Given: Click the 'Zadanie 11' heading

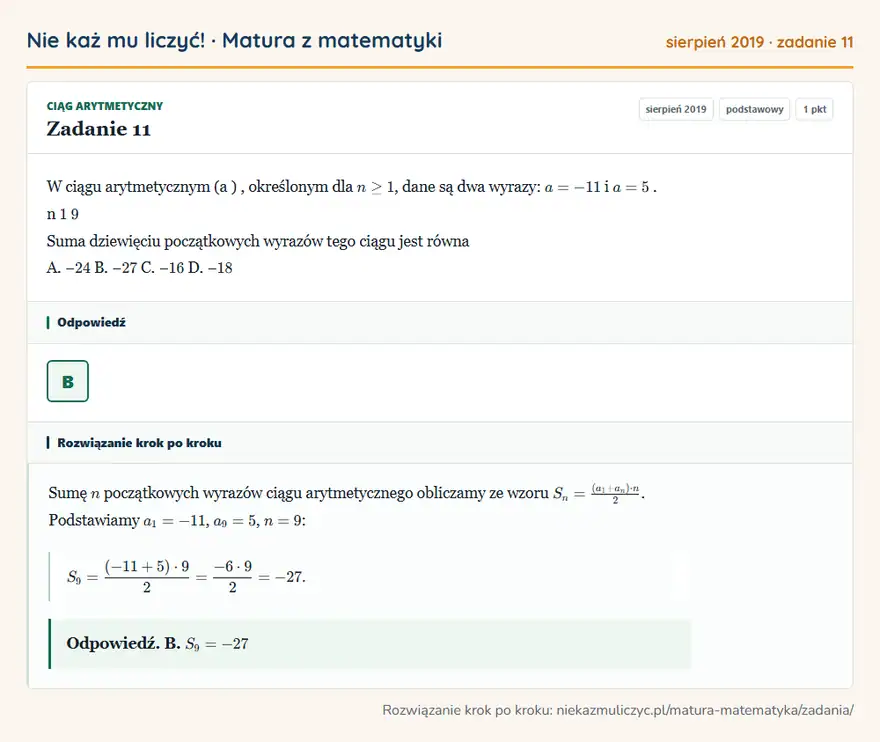Looking at the screenshot, I should pyautogui.click(x=98, y=129).
